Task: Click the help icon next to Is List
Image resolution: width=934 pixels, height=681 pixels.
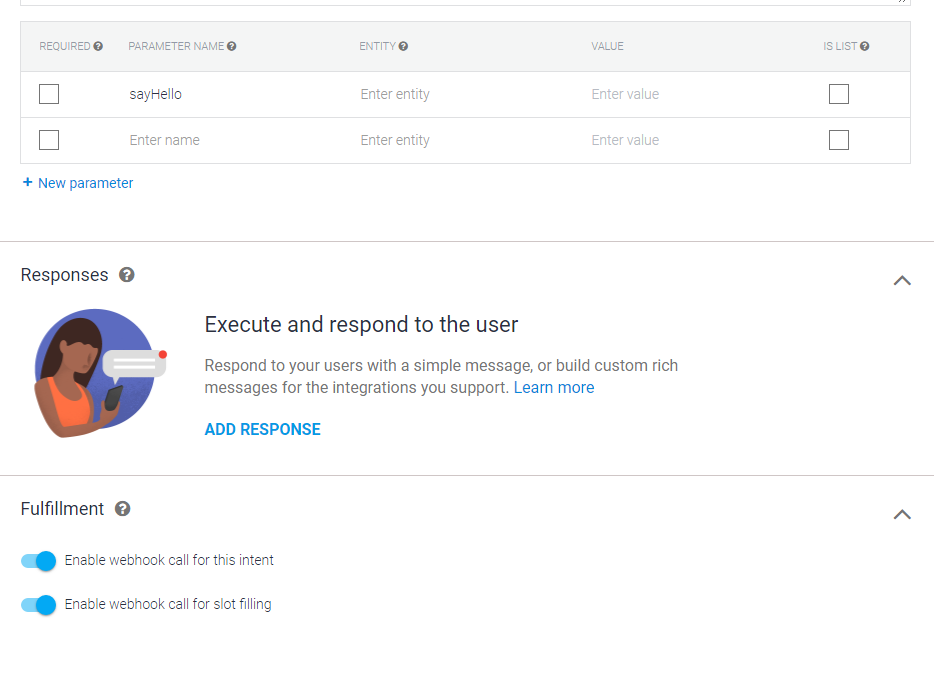Action: pos(864,47)
